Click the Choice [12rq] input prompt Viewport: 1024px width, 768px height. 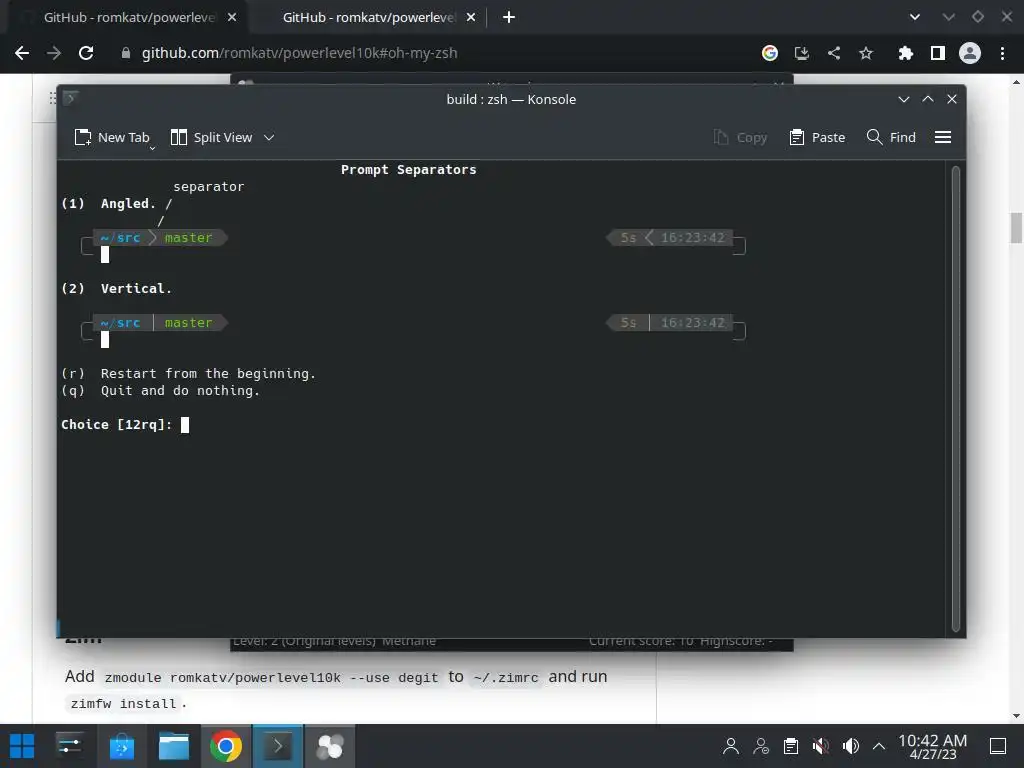pyautogui.click(x=125, y=424)
